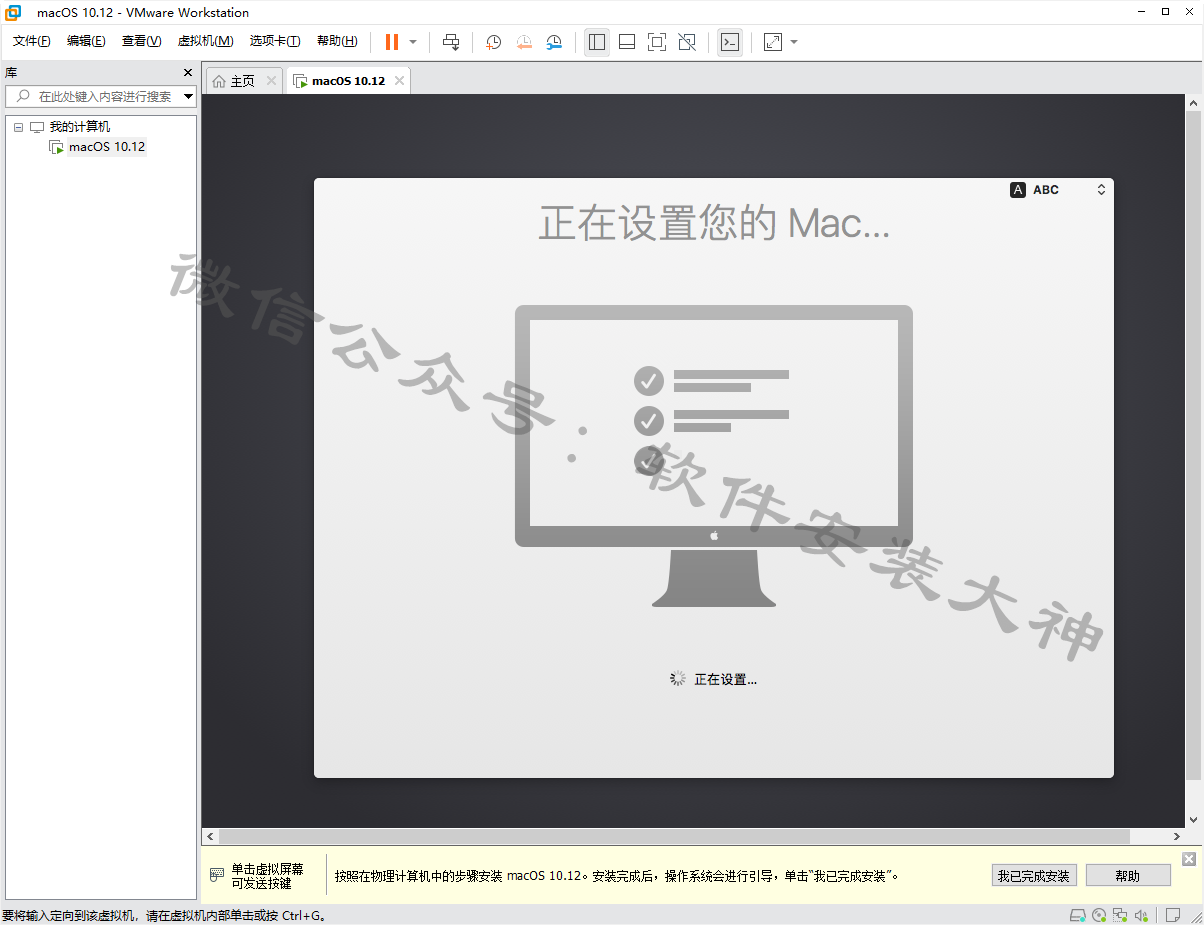Click the scroll-up arrow of the VM view
Viewport: 1204px width, 925px height.
(1193, 103)
